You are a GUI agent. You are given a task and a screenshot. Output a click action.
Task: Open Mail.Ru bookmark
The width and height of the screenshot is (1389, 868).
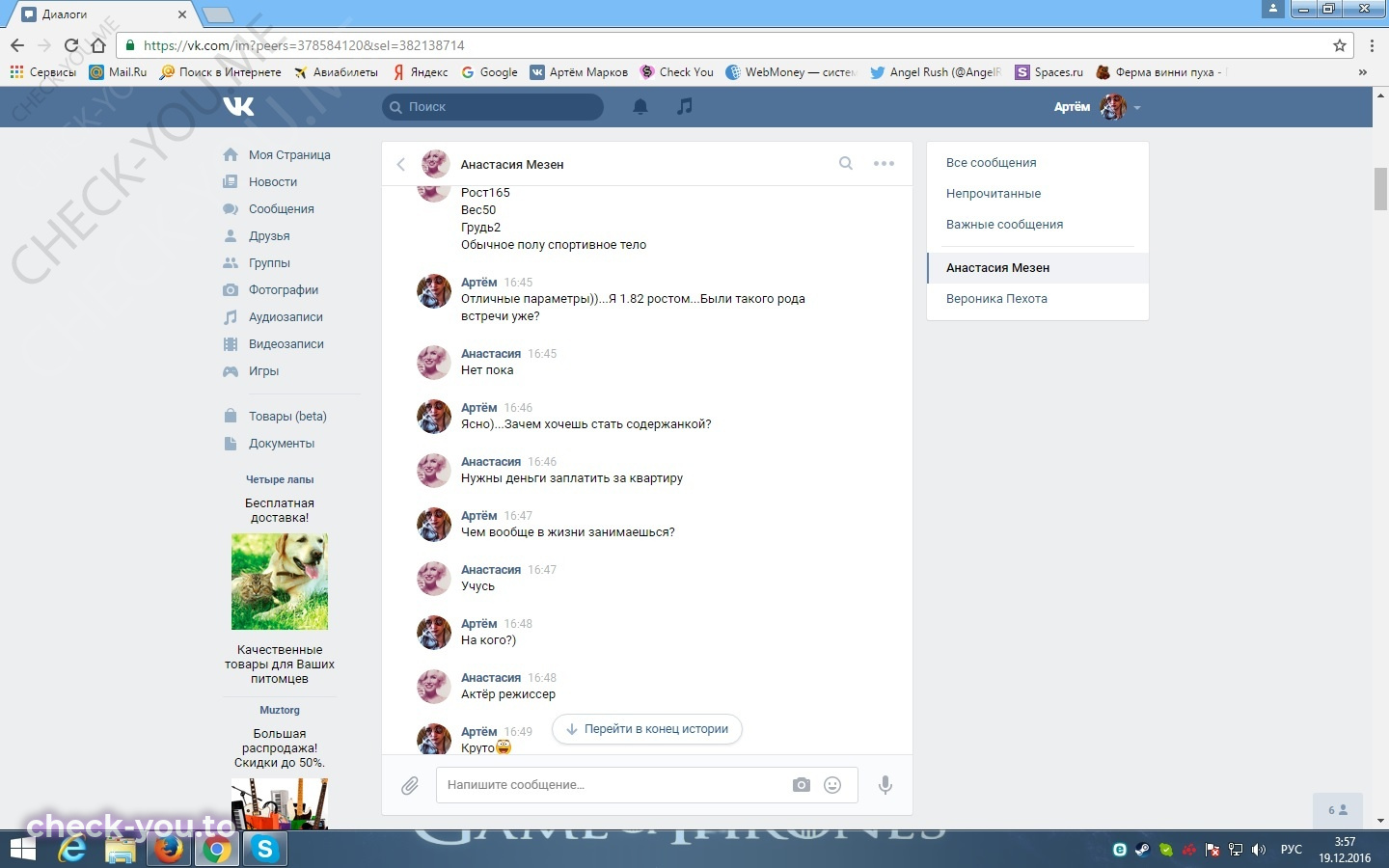click(118, 72)
